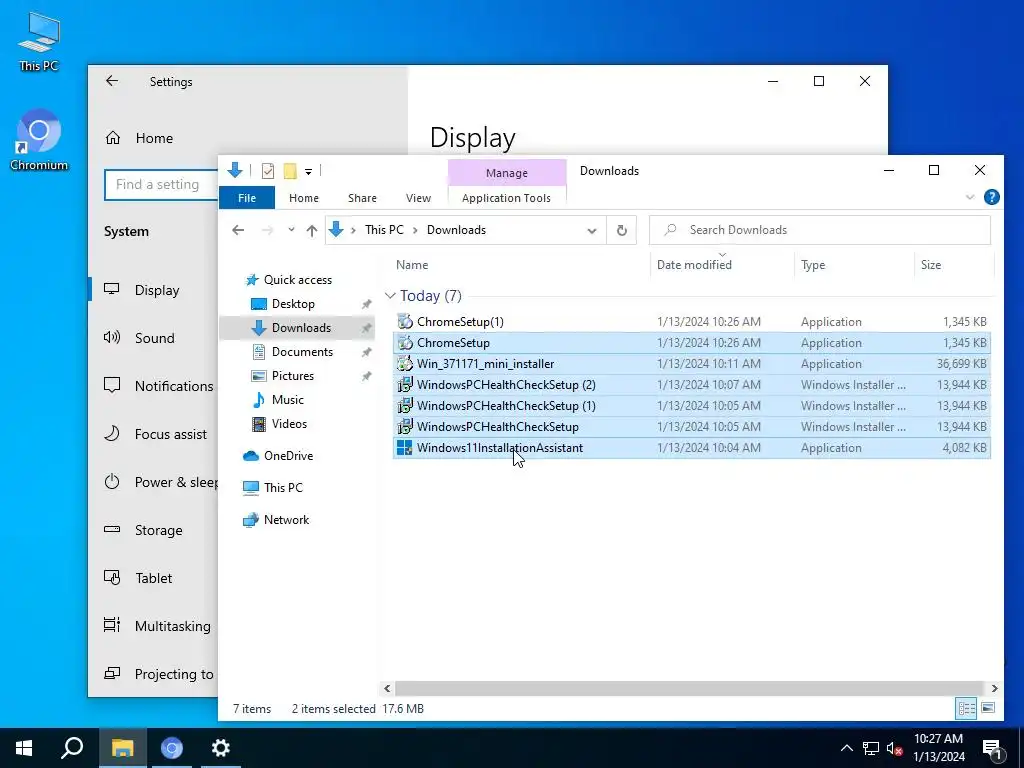The image size is (1024, 768).
Task: Open Music folder in navigation pane
Action: pyautogui.click(x=287, y=400)
